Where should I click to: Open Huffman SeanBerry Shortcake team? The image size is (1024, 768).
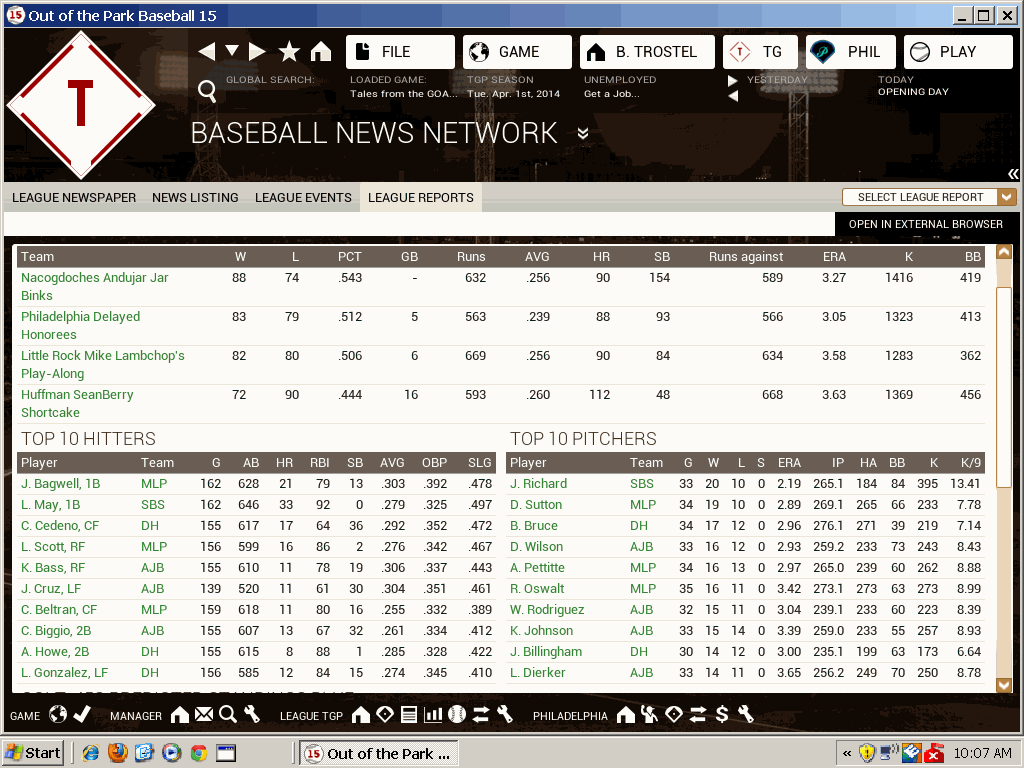[77, 404]
